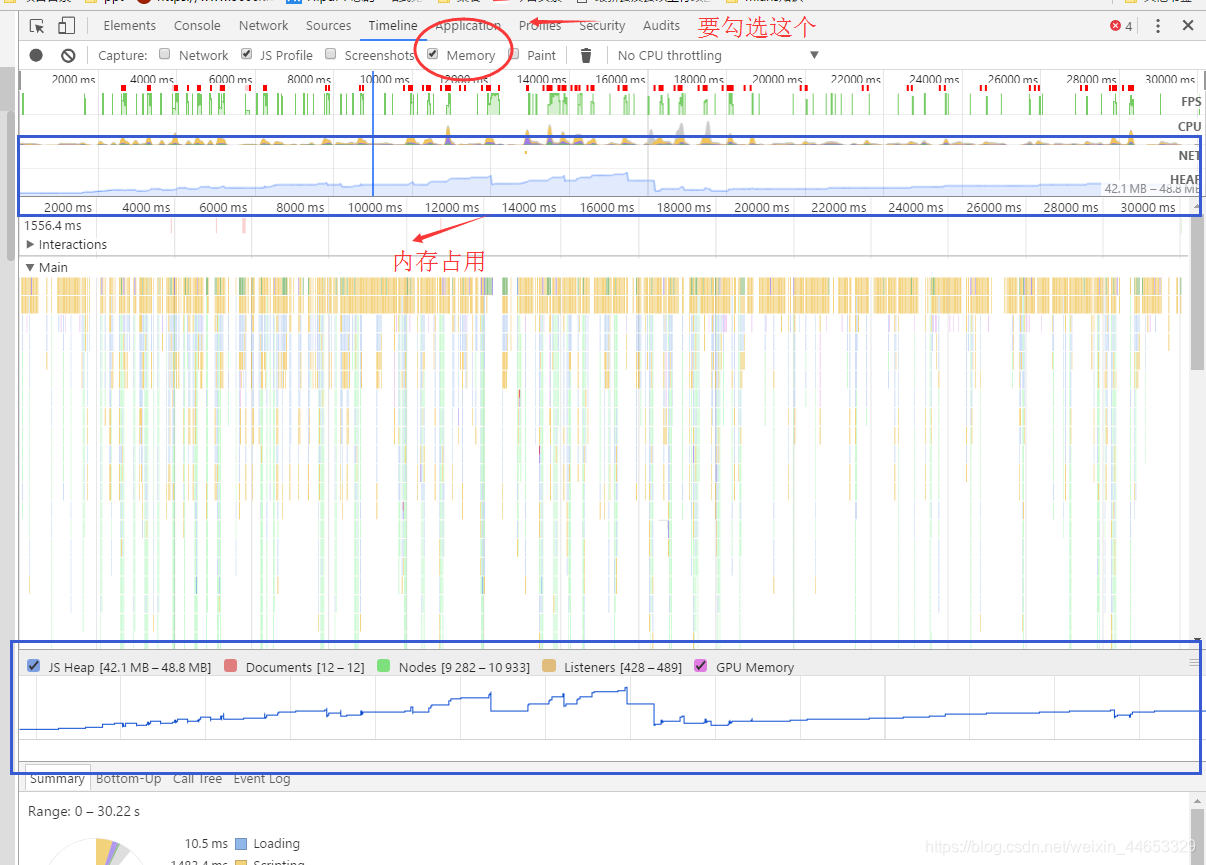Click the trash can collect garbage icon

point(586,56)
